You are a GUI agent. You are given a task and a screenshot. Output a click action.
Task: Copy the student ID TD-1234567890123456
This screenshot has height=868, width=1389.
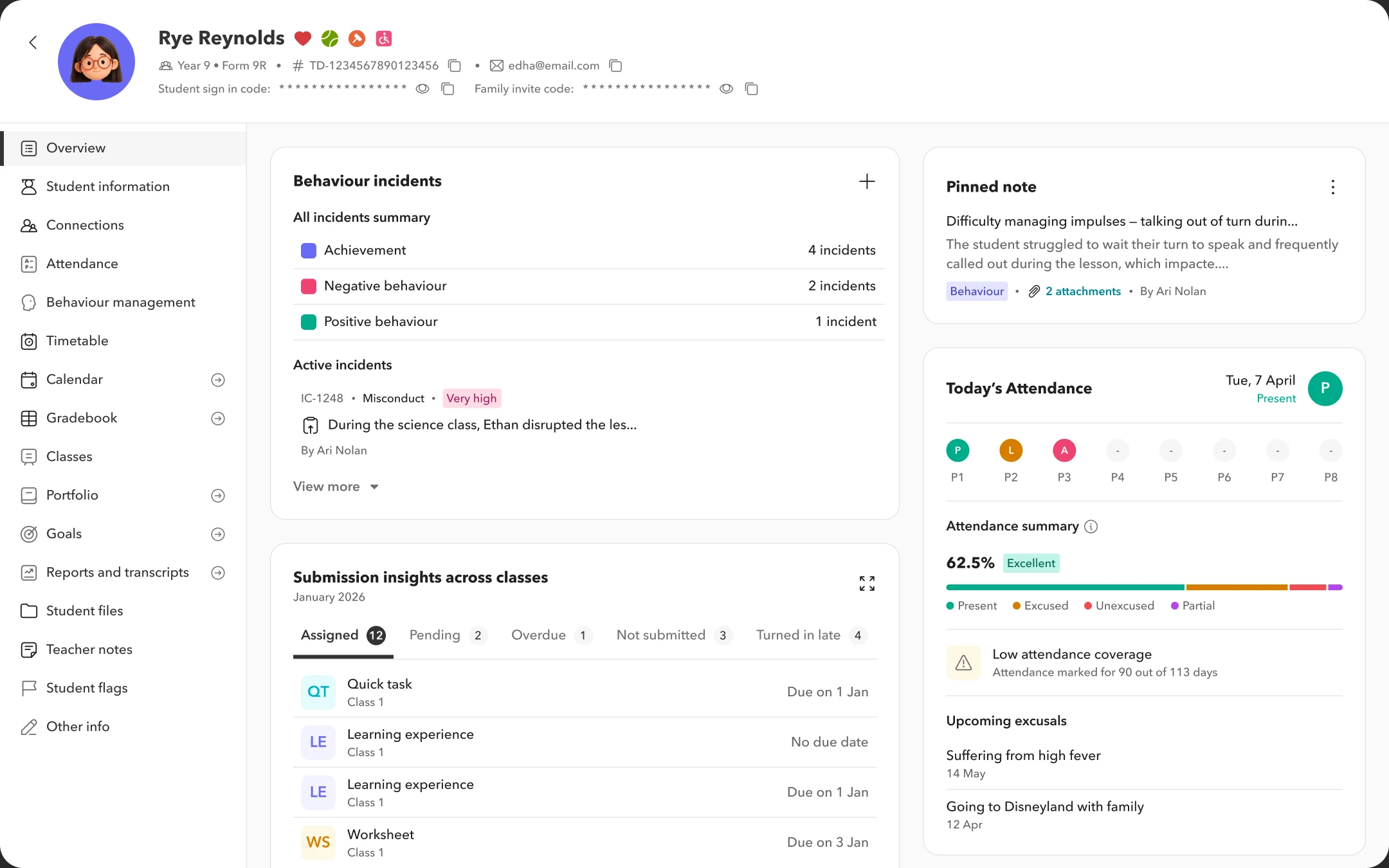455,66
